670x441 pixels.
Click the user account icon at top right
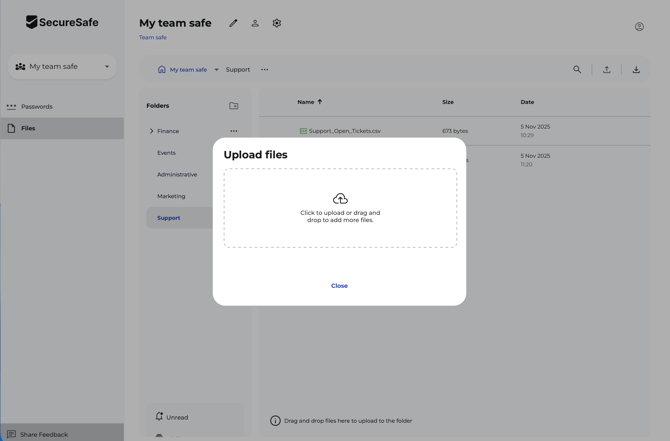click(639, 27)
